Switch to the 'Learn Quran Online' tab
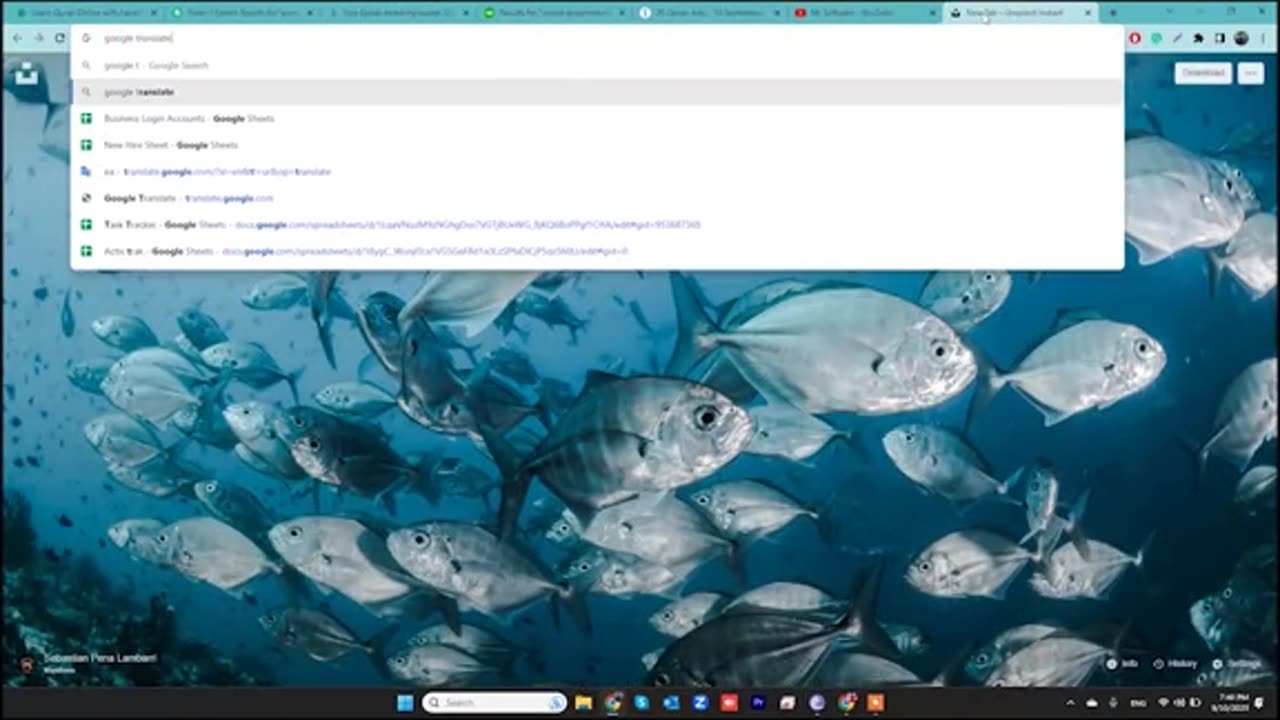The height and width of the screenshot is (720, 1280). click(x=88, y=12)
